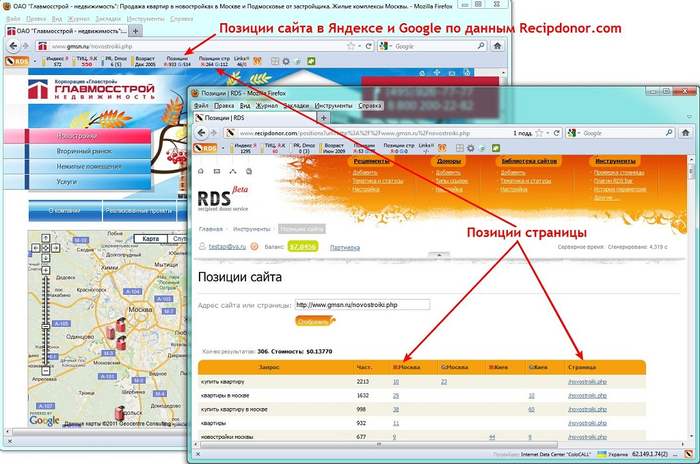
Task: Click Част. value 1632
Action: point(362,396)
